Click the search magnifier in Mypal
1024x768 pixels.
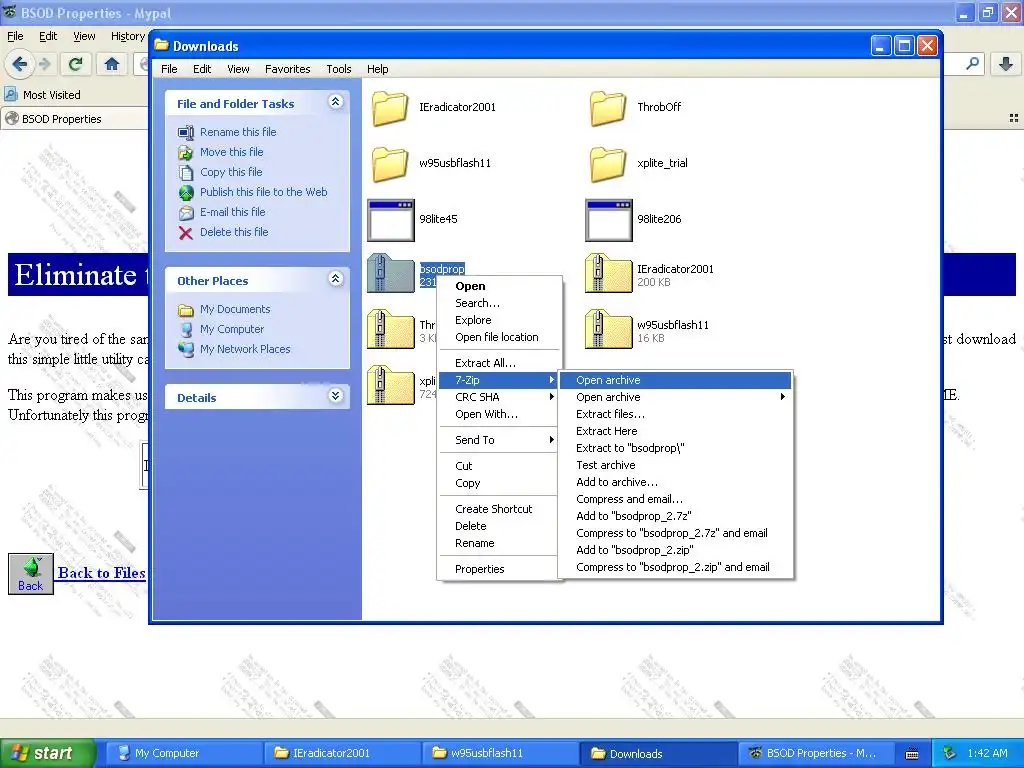(972, 64)
